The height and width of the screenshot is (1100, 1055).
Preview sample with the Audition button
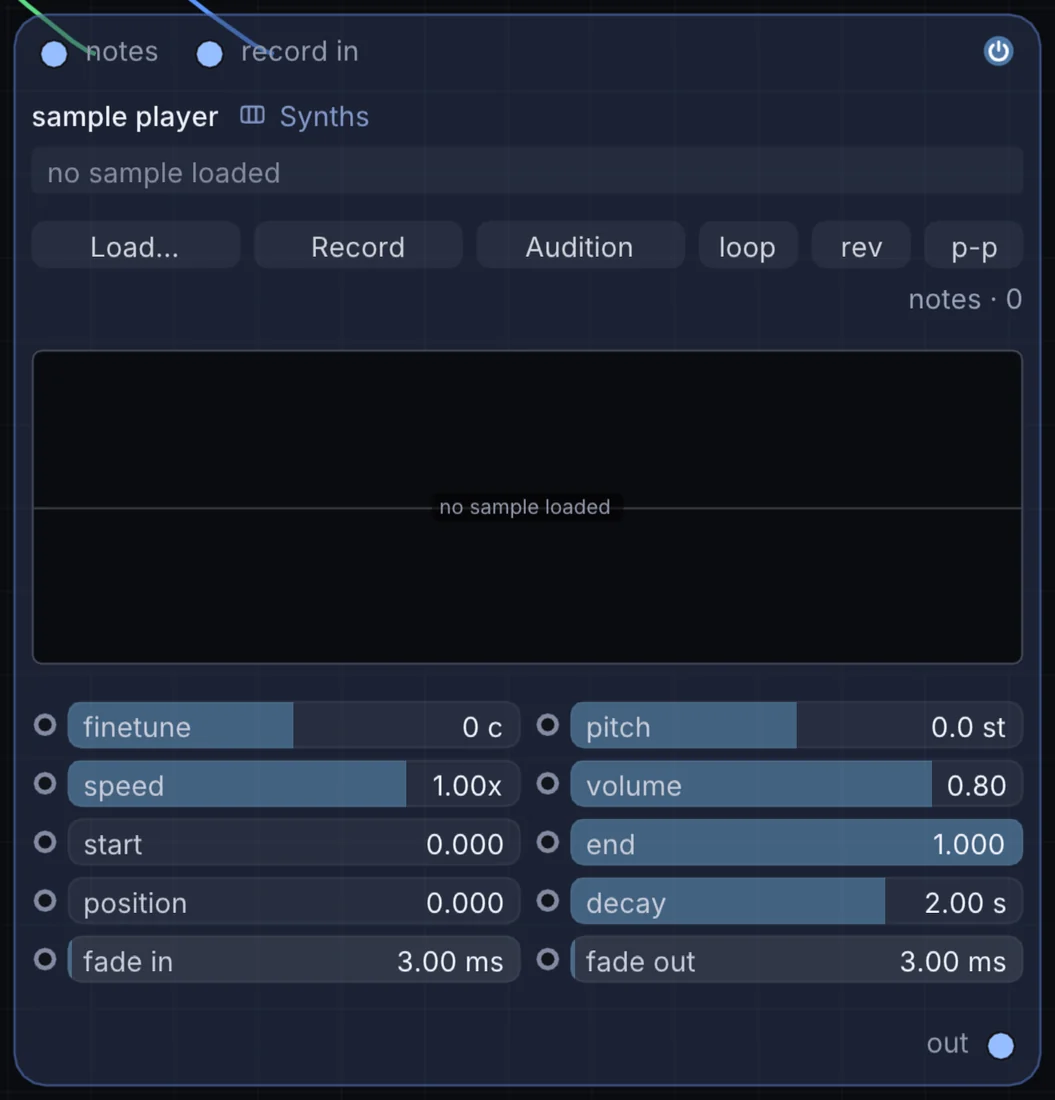click(580, 246)
